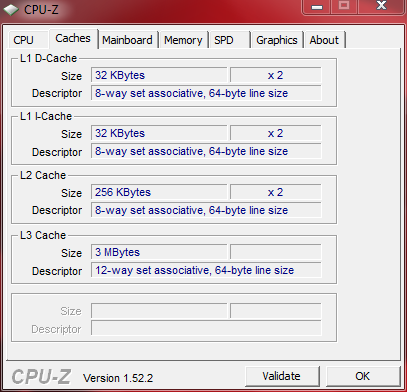407x392 pixels.
Task: Select the Caches tab
Action: 73,39
